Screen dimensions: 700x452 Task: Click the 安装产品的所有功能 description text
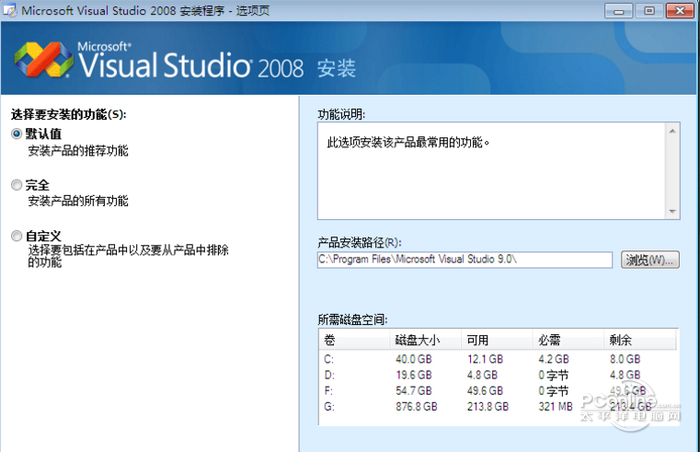pyautogui.click(x=78, y=201)
